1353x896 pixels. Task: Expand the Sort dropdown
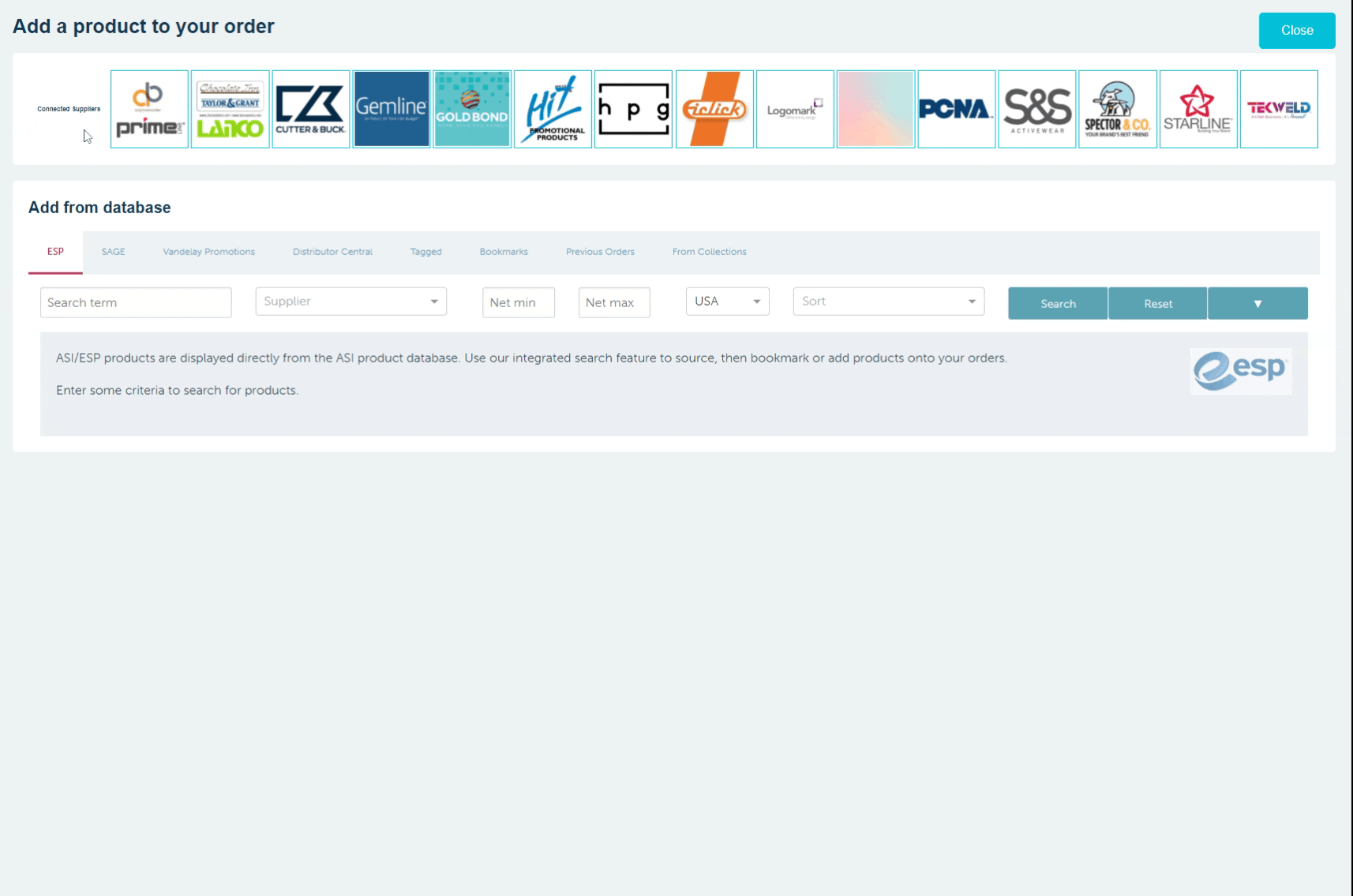coord(888,302)
